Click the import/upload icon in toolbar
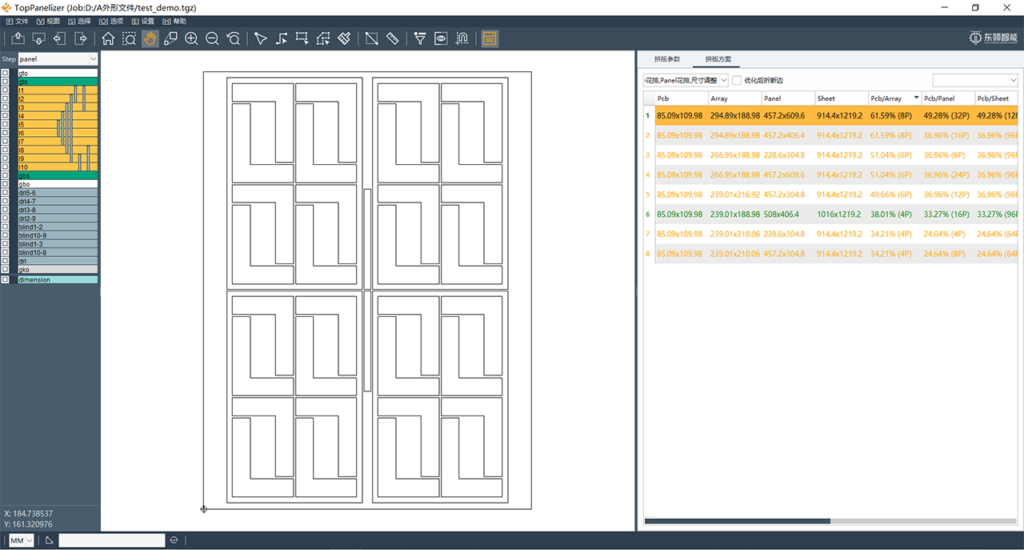This screenshot has height=550, width=1024. [18, 39]
